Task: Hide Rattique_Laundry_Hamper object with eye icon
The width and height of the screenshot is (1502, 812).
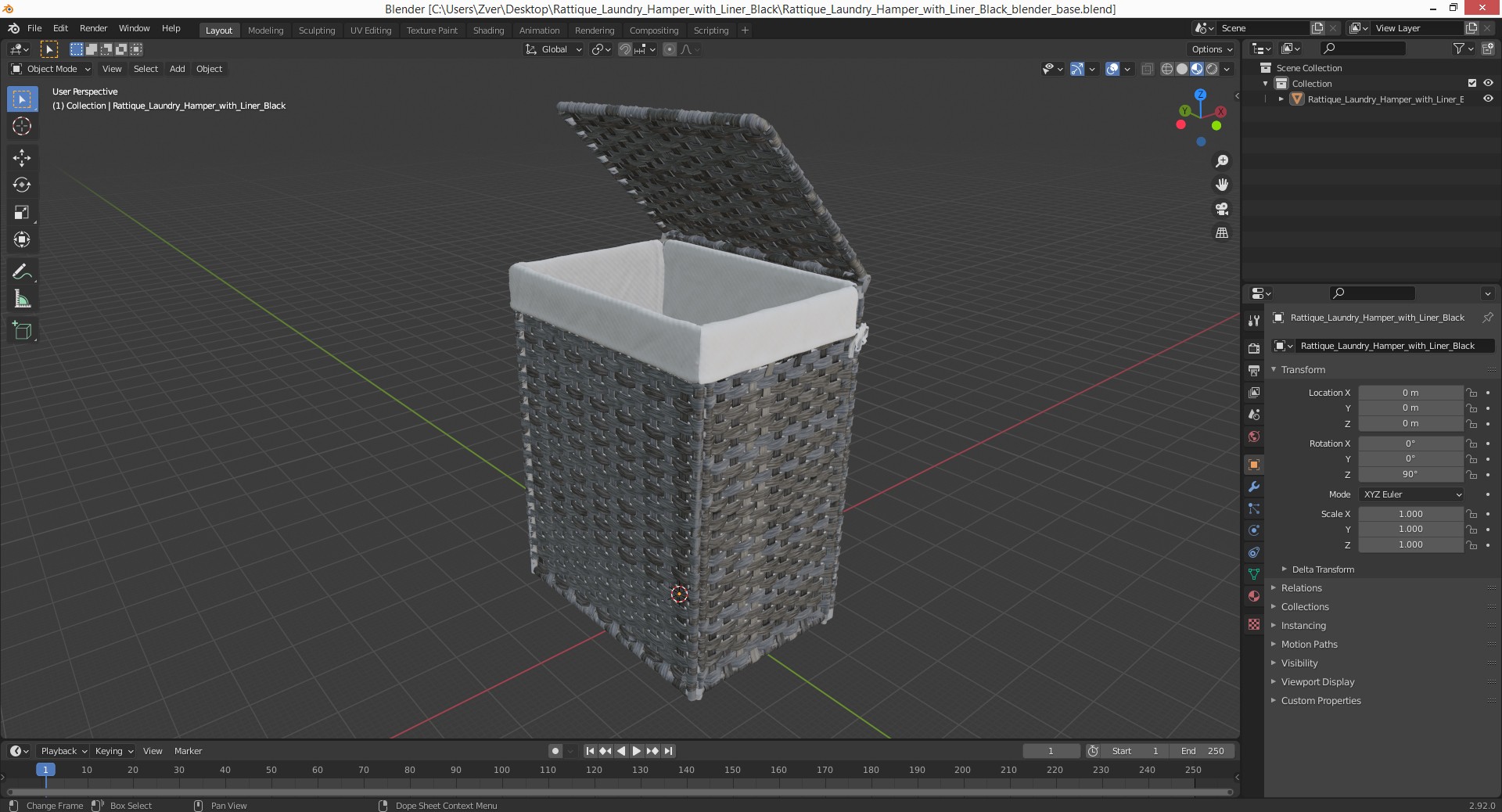Action: tap(1488, 99)
